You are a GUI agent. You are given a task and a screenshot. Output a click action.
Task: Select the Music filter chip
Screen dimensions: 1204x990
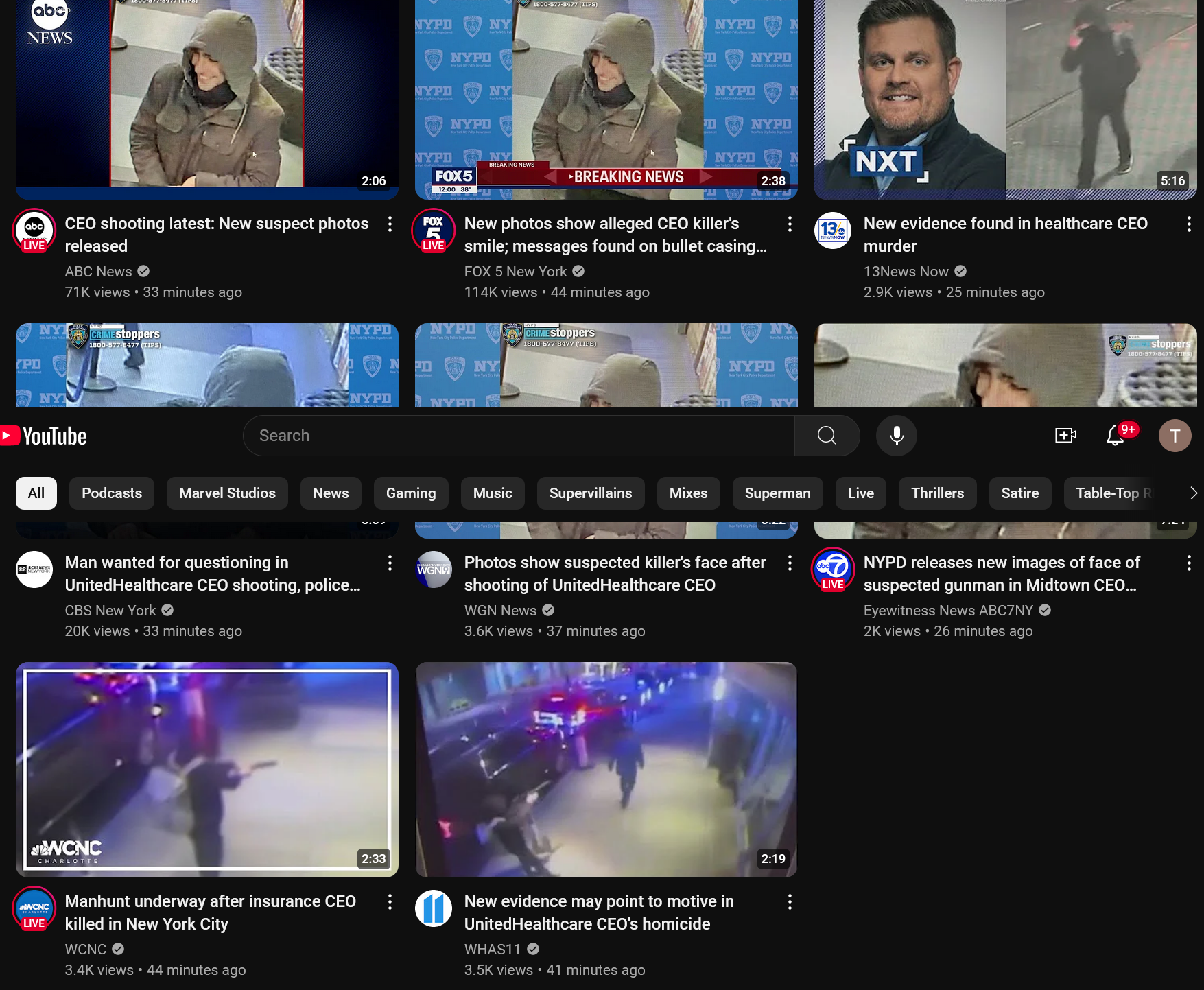coord(493,493)
